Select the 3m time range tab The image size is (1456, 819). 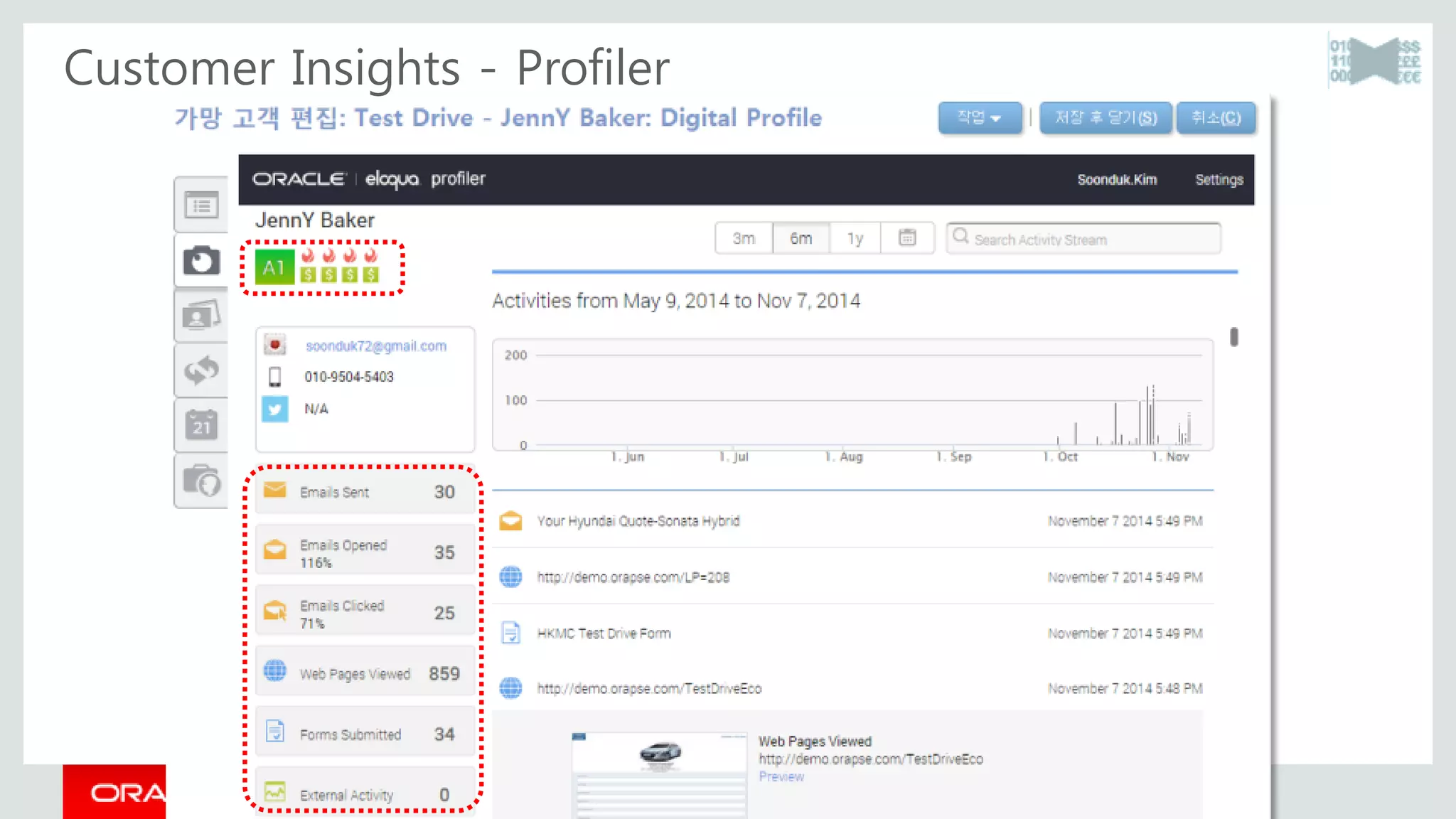coord(744,238)
